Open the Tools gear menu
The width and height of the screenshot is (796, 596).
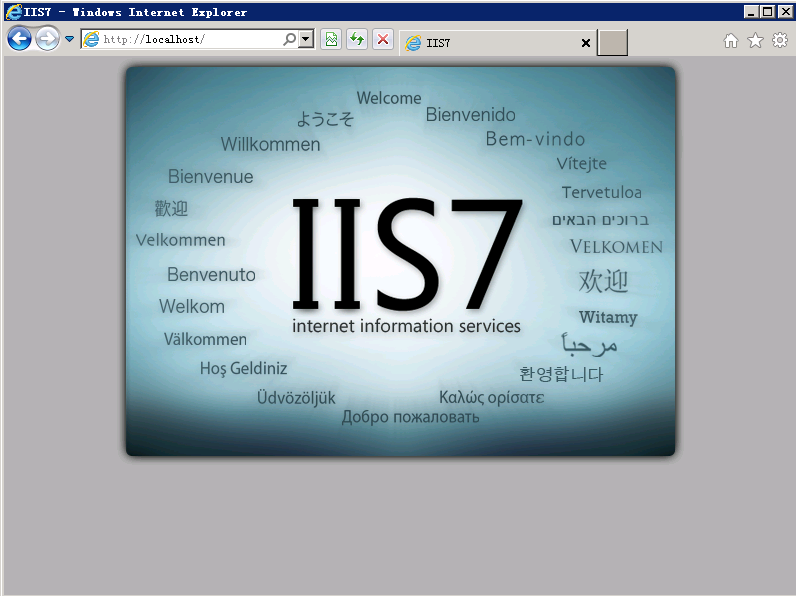pyautogui.click(x=780, y=40)
